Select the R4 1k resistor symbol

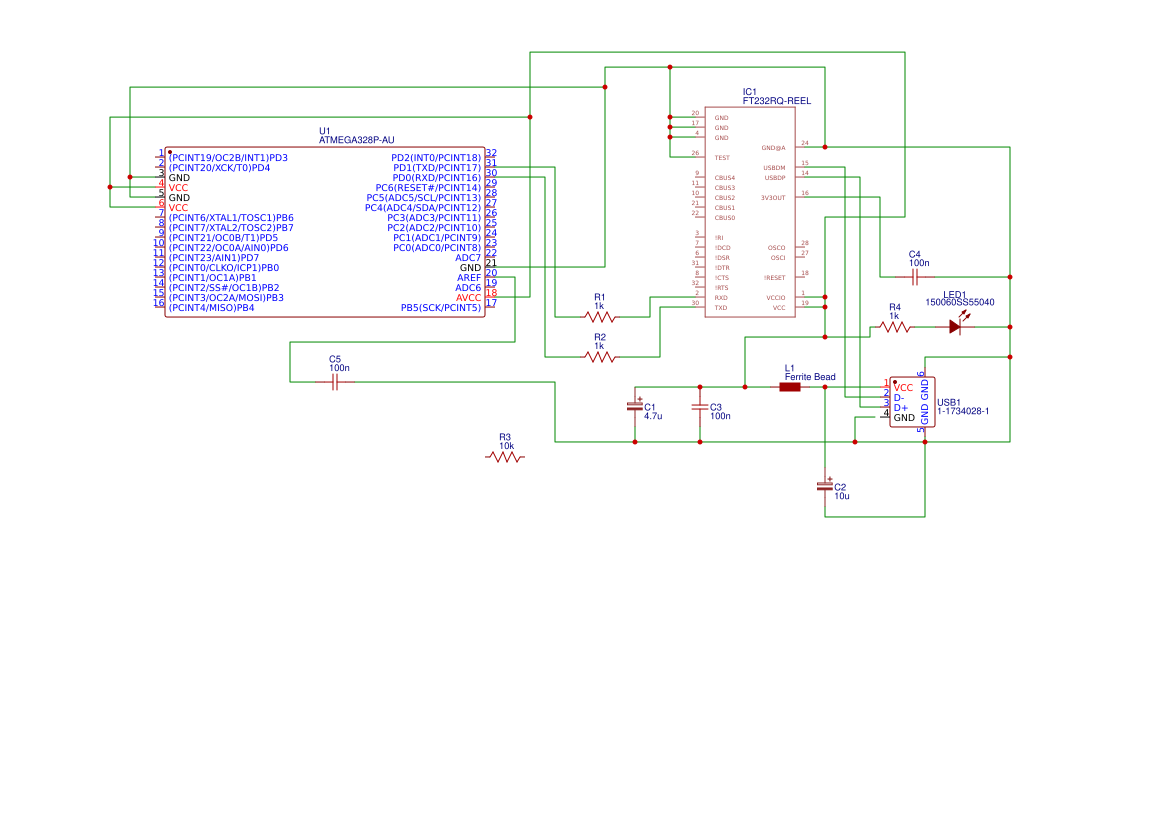(x=895, y=325)
